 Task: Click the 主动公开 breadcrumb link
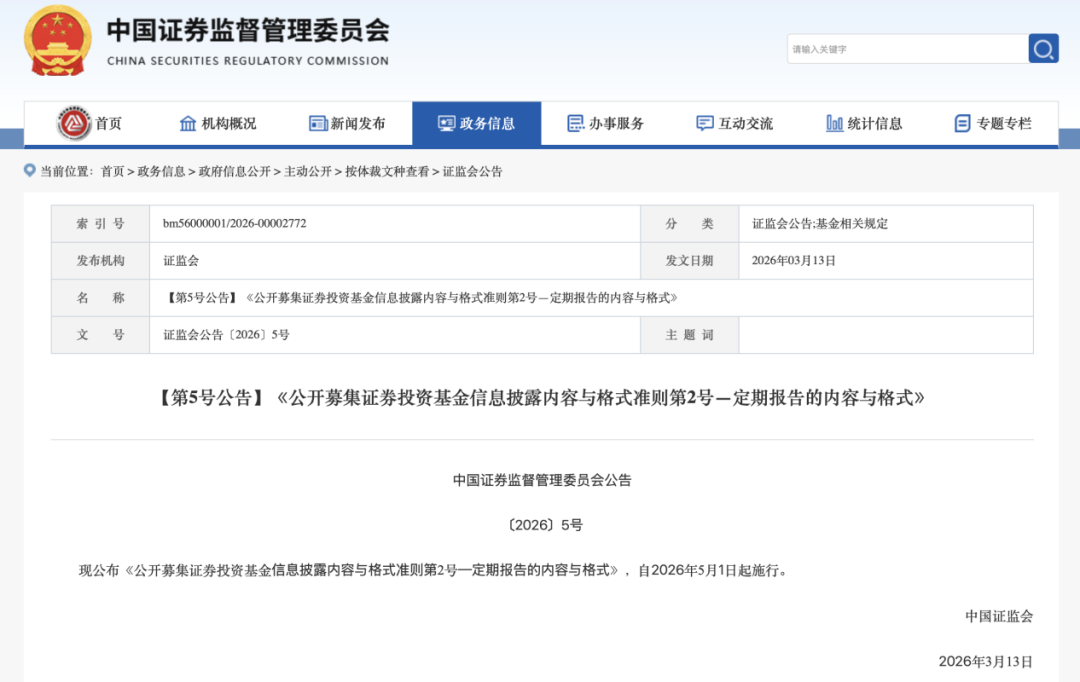(308, 172)
